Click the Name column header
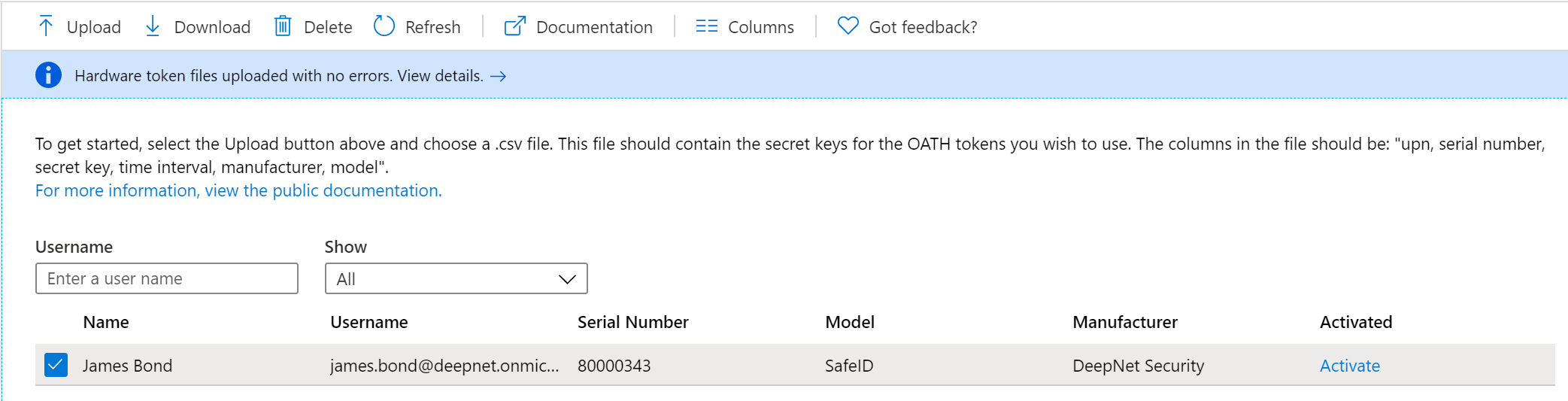The image size is (1568, 401). [106, 323]
